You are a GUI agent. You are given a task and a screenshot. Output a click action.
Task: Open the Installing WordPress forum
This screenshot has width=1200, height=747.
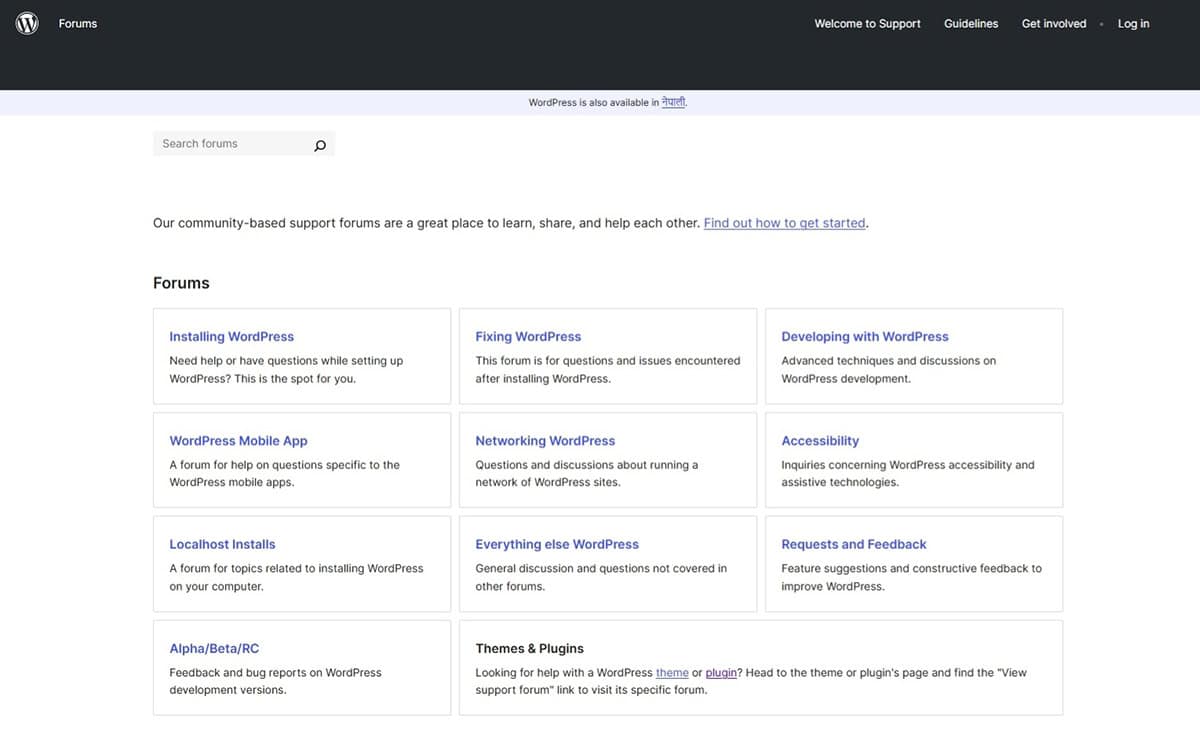pos(232,337)
